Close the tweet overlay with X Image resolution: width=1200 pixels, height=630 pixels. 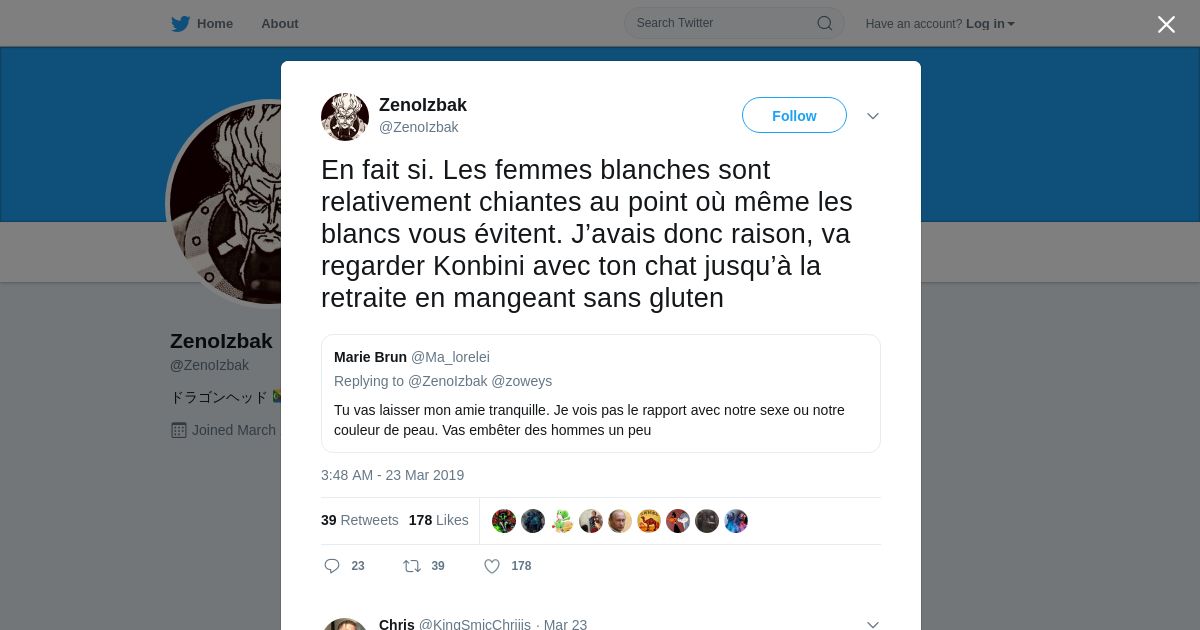1166,24
